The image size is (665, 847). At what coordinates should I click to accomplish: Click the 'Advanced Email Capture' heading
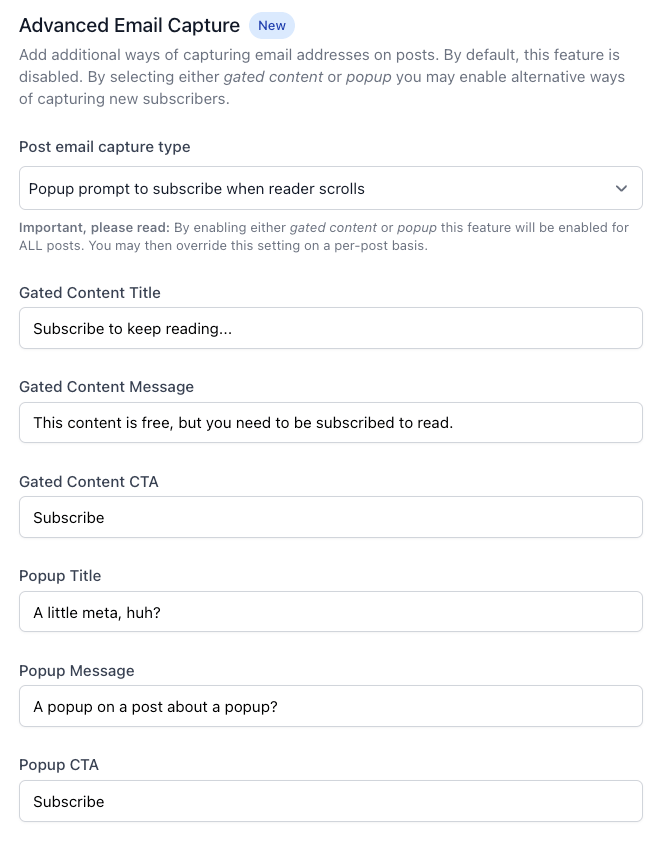[x=129, y=25]
